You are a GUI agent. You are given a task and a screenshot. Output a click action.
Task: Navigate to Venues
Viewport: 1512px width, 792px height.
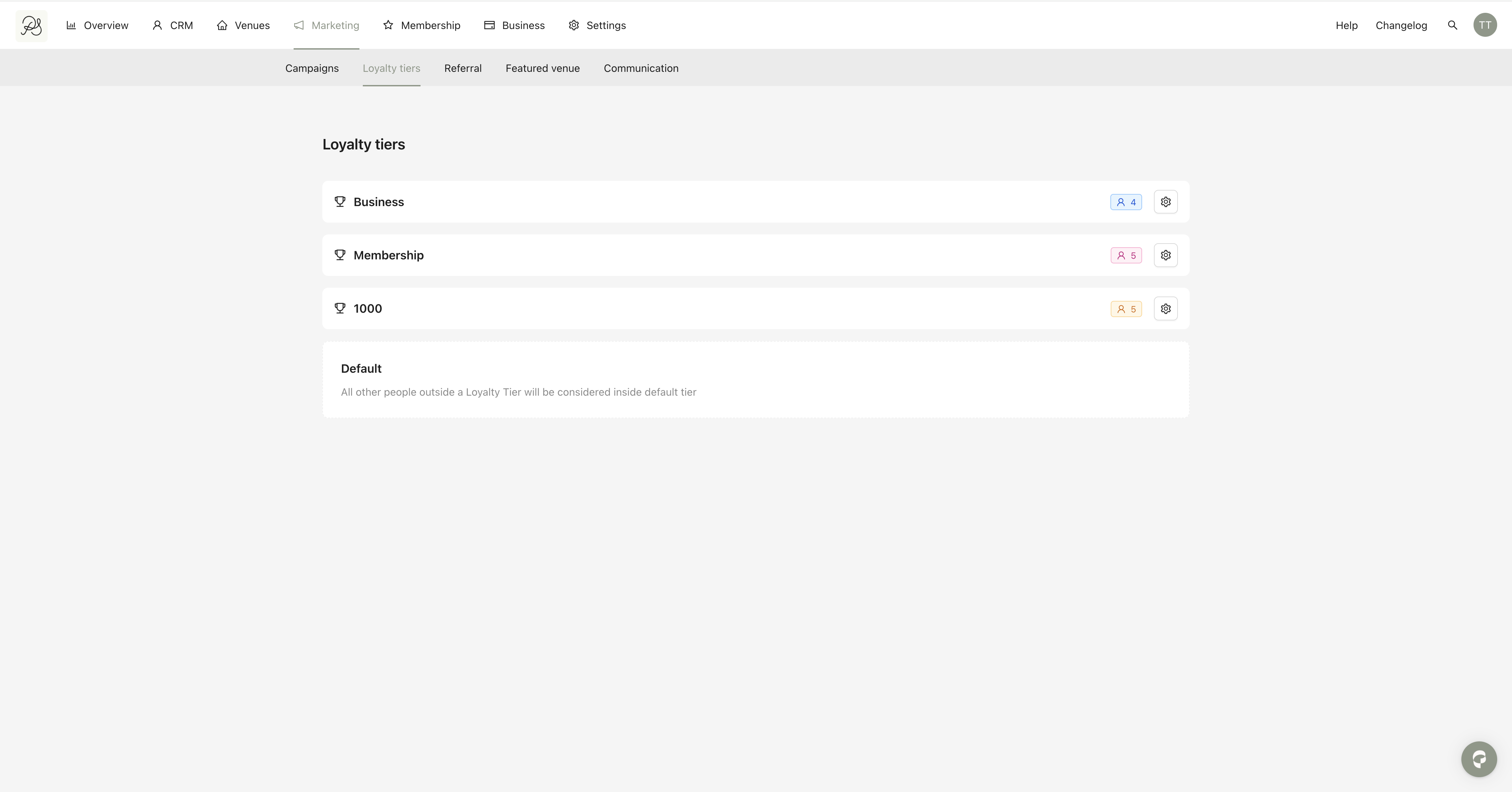(x=243, y=25)
